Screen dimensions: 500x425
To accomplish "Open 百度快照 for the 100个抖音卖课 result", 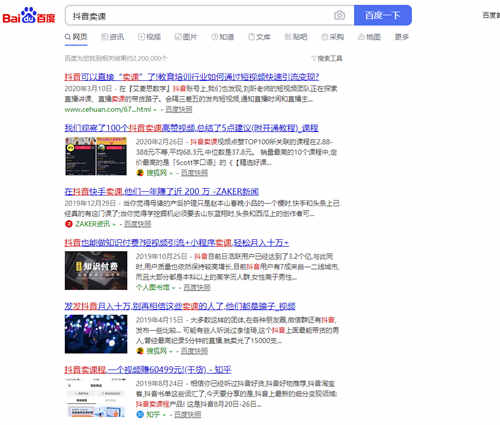I will point(194,173).
